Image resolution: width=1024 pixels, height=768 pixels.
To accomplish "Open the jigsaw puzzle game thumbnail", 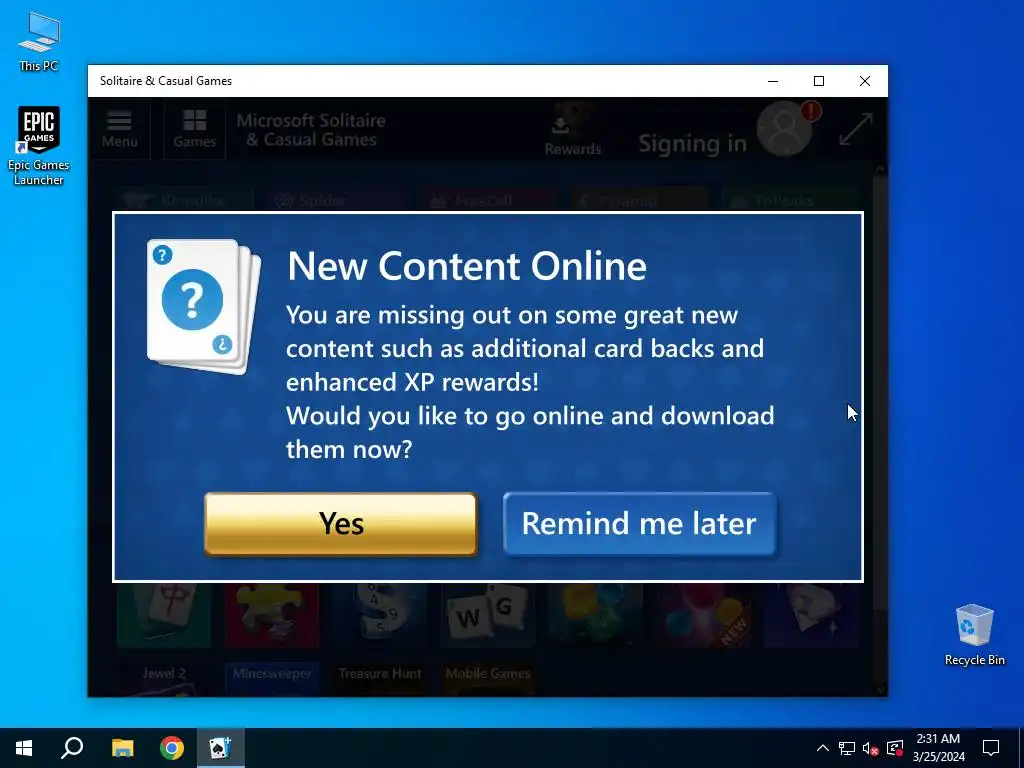I will tap(272, 615).
